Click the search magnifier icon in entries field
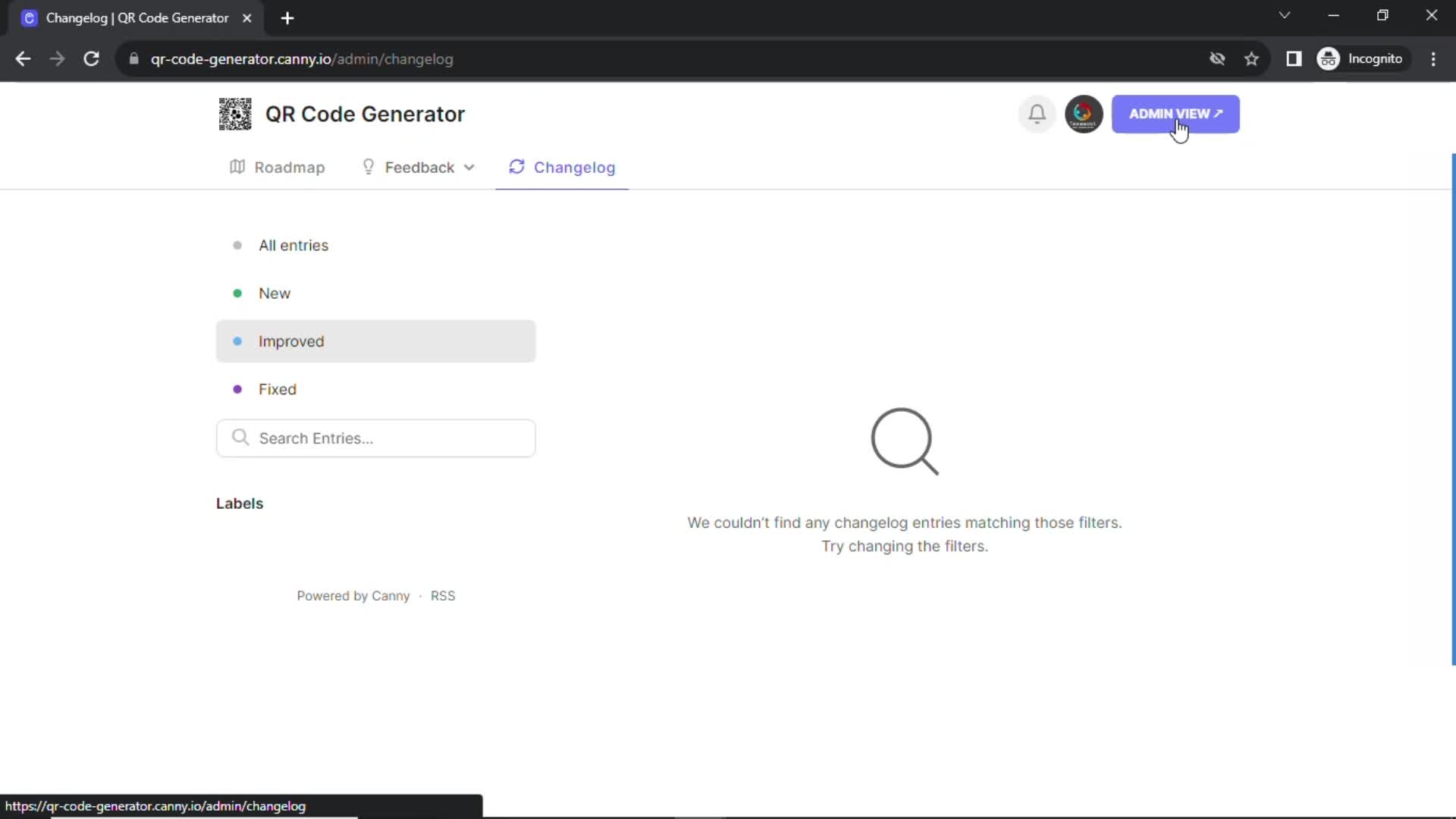 pos(240,437)
